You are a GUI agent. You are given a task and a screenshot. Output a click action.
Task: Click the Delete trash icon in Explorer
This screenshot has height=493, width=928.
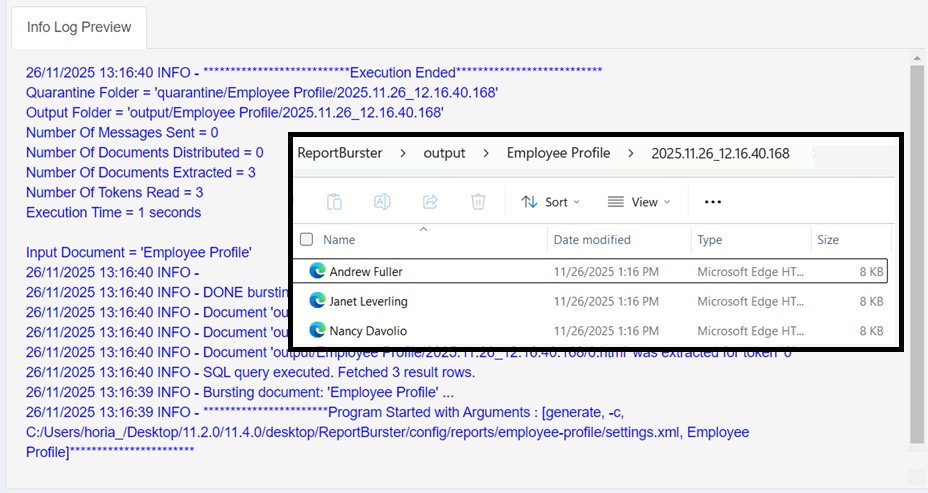pyautogui.click(x=478, y=202)
